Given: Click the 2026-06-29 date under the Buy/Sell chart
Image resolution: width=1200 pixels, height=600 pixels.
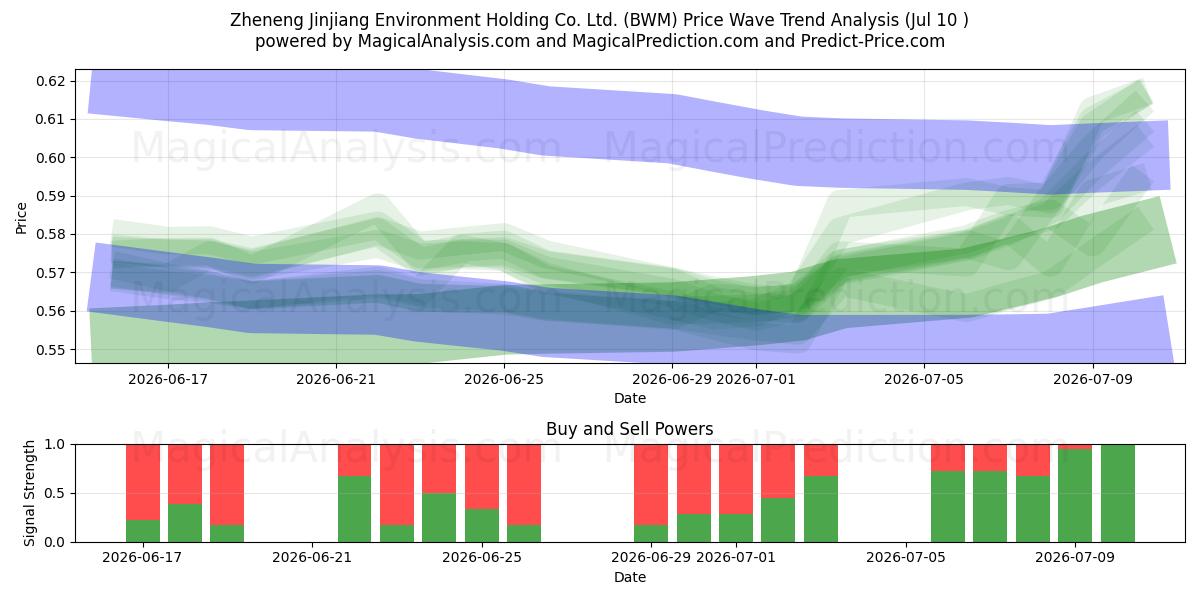Looking at the screenshot, I should pos(651,558).
